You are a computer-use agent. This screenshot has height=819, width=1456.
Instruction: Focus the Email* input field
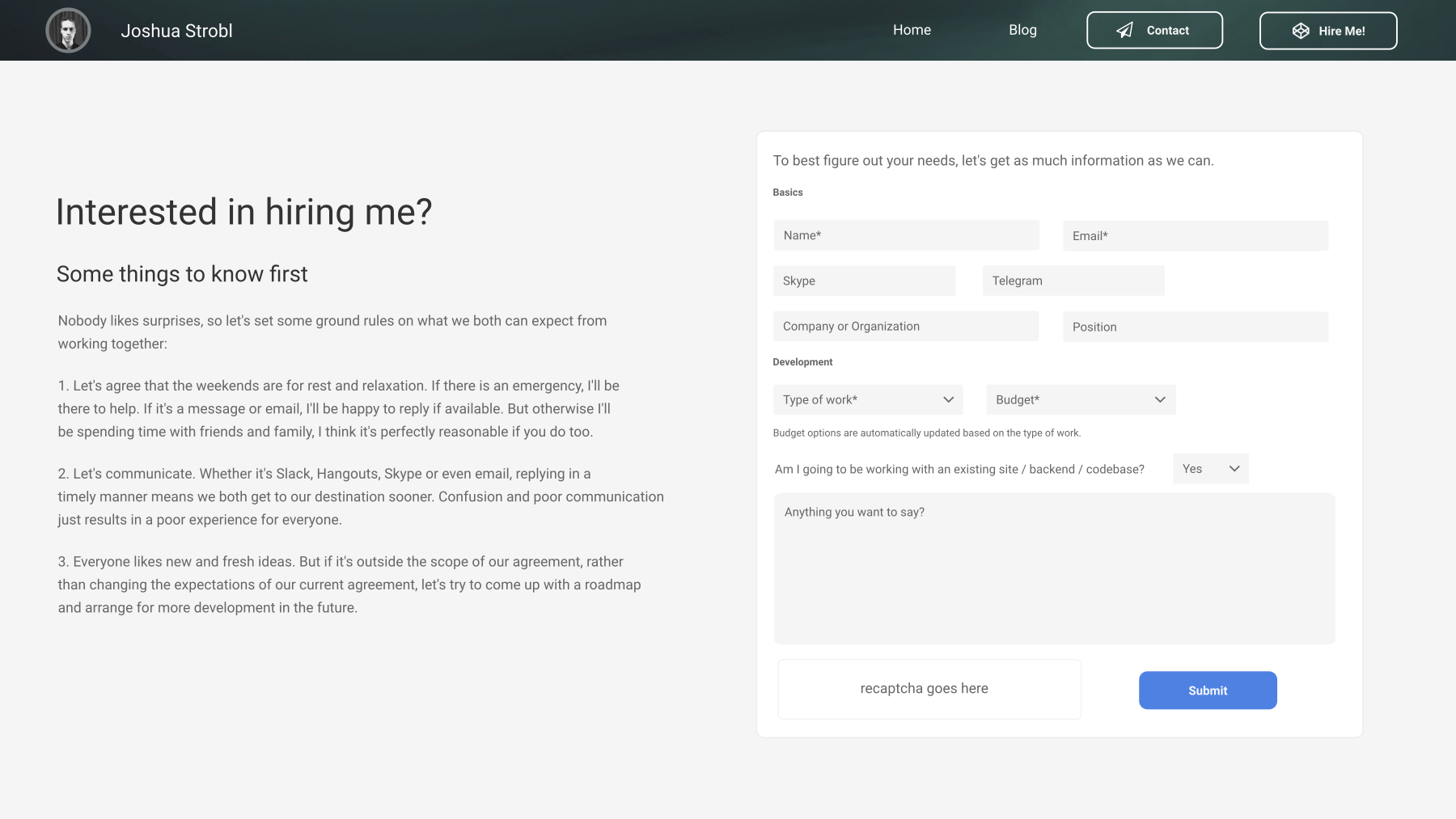point(1196,236)
